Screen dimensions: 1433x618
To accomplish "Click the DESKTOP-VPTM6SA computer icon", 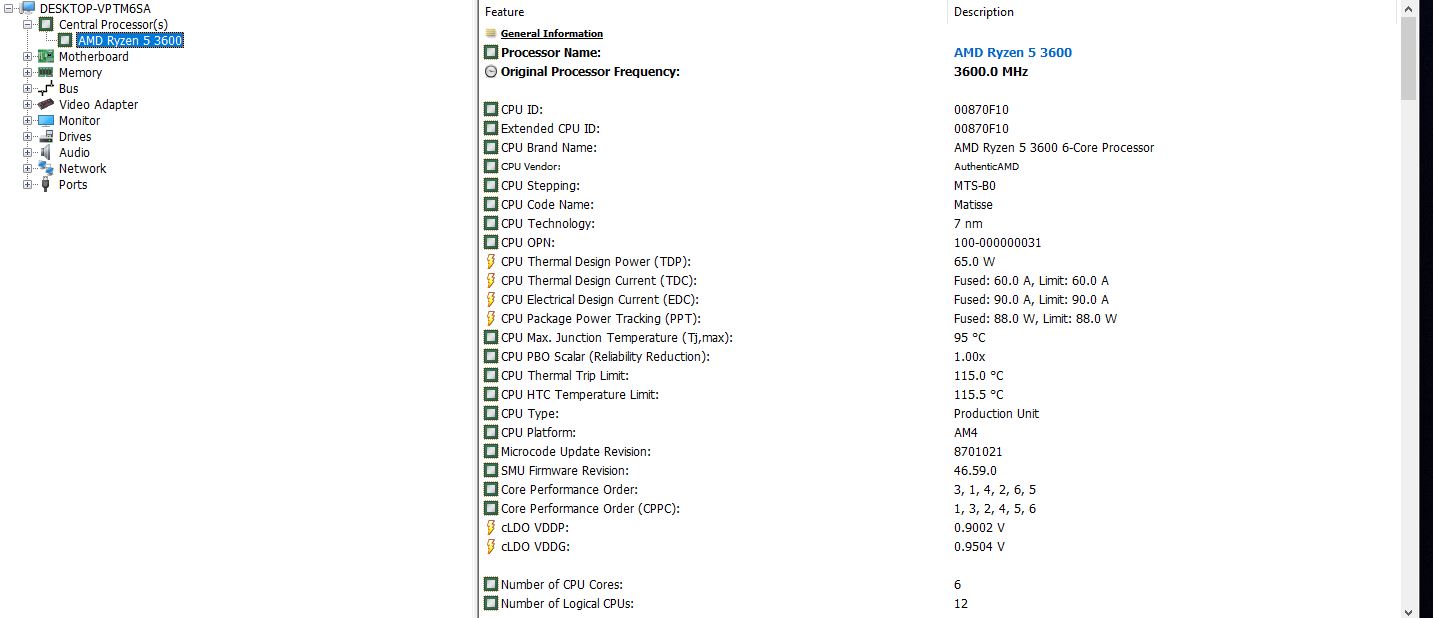I will [x=27, y=8].
